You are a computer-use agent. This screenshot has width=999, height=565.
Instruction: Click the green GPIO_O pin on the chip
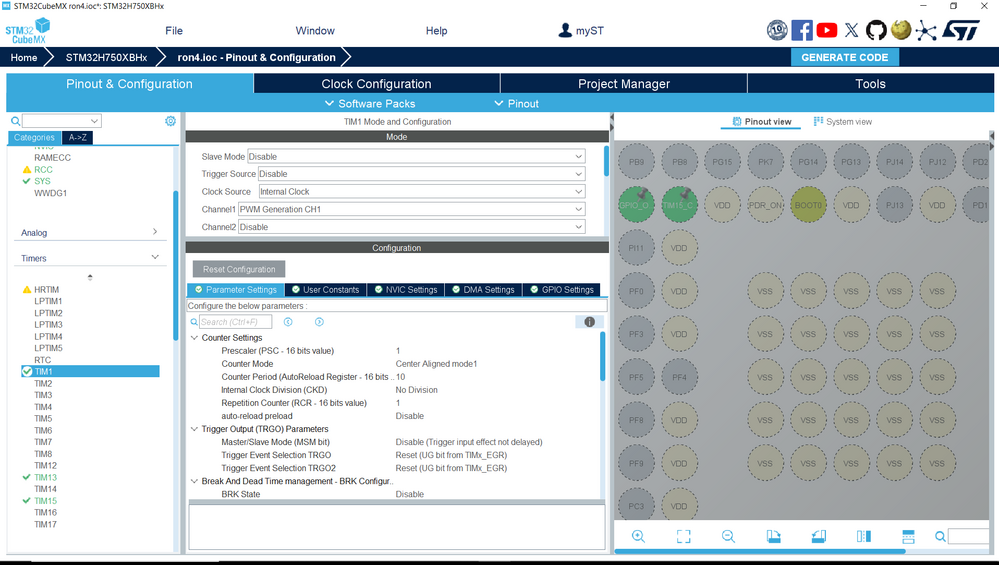(x=636, y=205)
